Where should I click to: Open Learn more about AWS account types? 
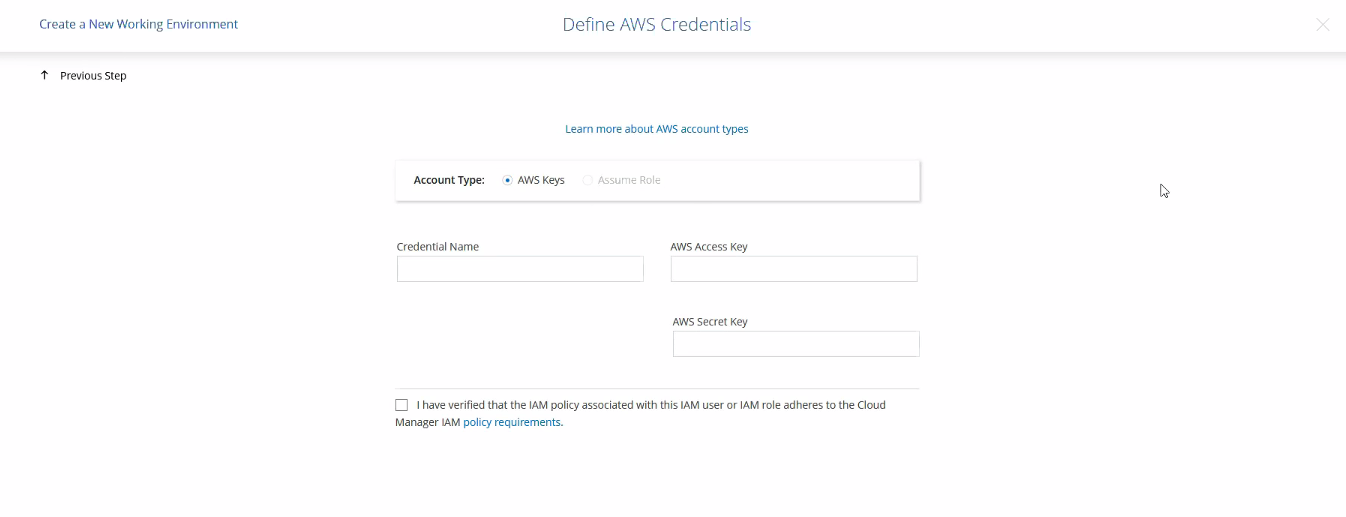pos(656,129)
